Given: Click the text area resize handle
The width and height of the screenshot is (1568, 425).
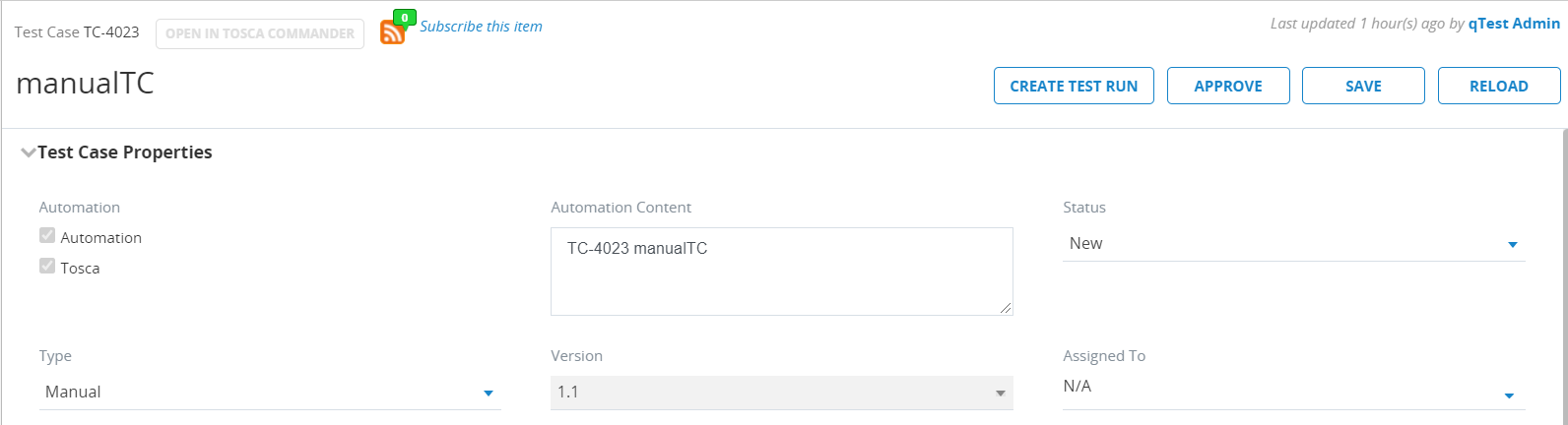Looking at the screenshot, I should click(x=1006, y=308).
